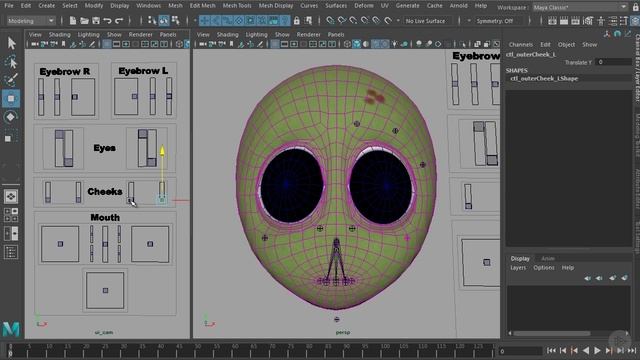Open the Mesh Tools menu

(237, 6)
